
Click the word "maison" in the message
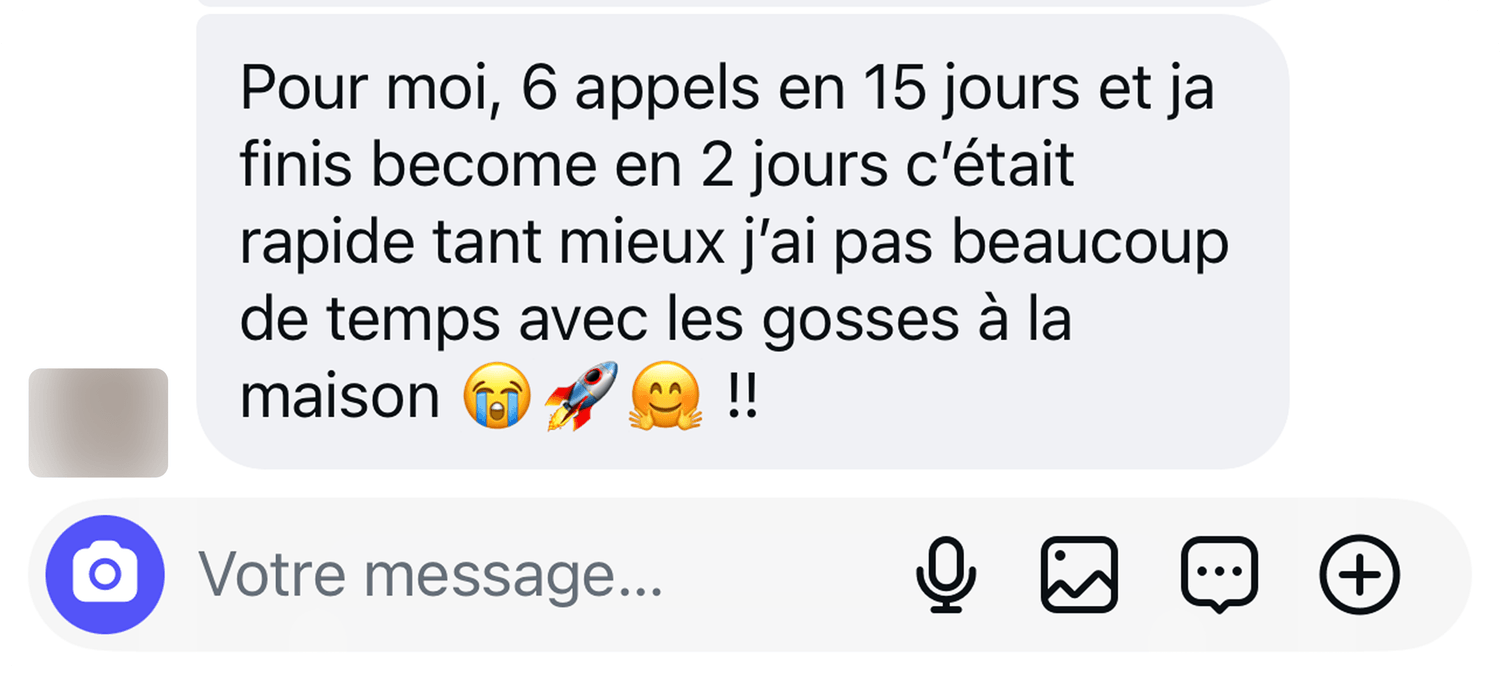click(340, 397)
